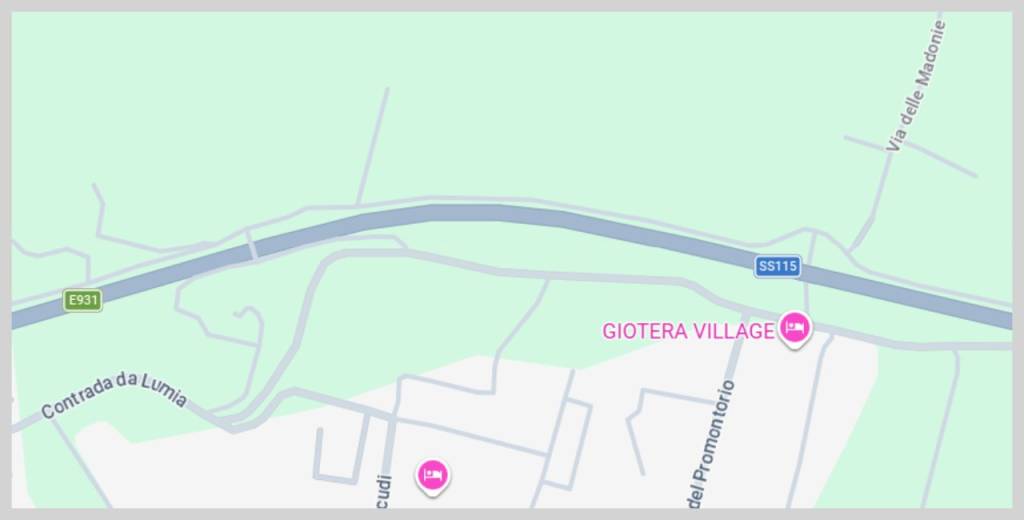Click the rectangular street loop left of del Promontorio

pos(567,444)
